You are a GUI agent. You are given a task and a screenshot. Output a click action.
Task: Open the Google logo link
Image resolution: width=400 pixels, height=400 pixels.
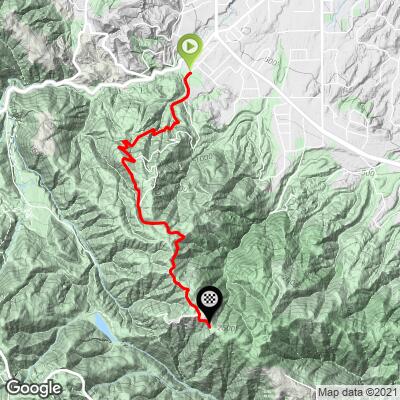click(x=34, y=388)
